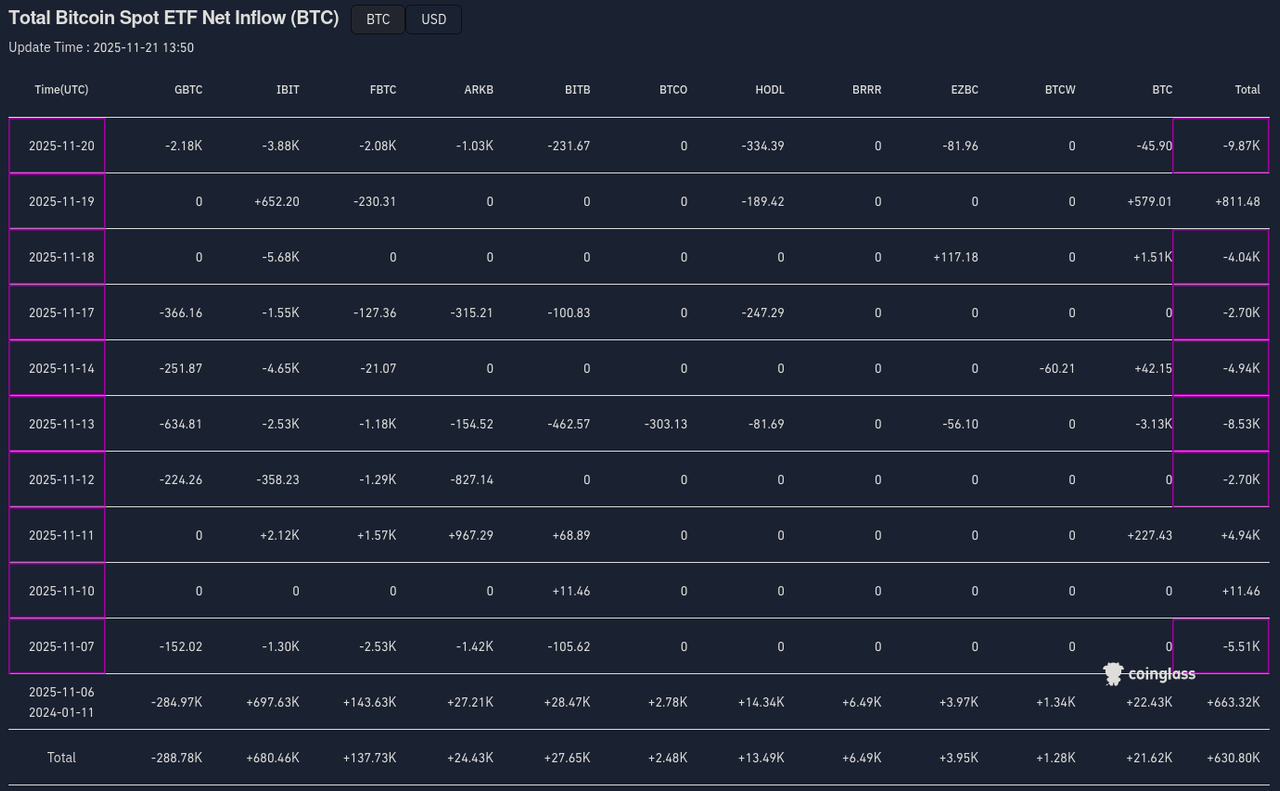Click the HODL column header

[x=770, y=90]
